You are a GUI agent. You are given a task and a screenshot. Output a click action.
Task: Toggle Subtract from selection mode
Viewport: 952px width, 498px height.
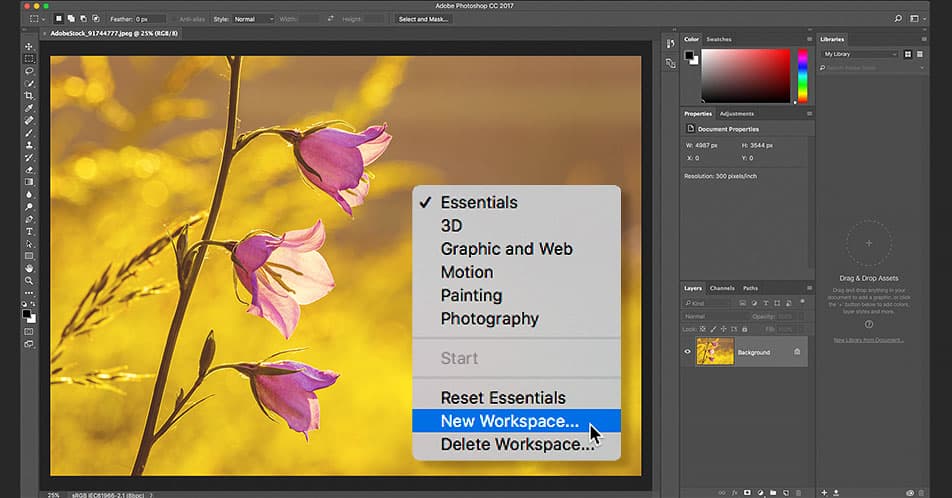pos(83,19)
